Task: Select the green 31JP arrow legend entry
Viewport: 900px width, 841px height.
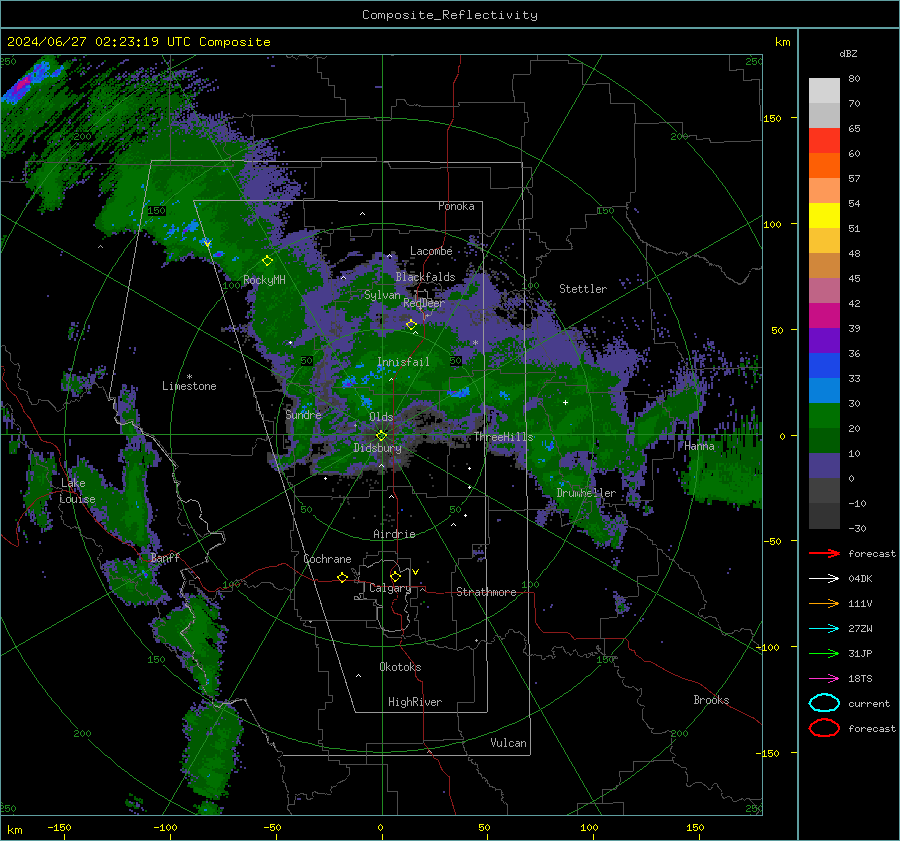Action: pos(824,653)
